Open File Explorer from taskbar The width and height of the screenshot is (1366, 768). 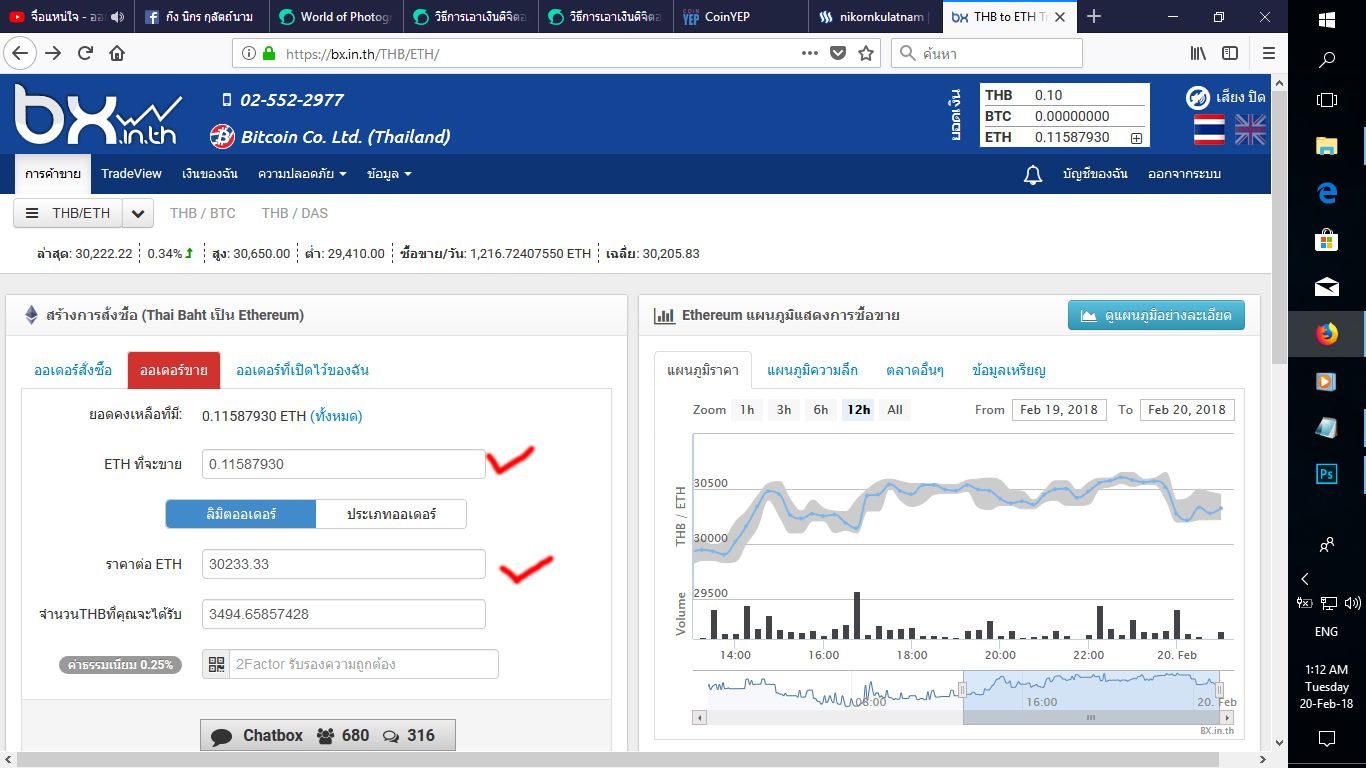point(1327,146)
